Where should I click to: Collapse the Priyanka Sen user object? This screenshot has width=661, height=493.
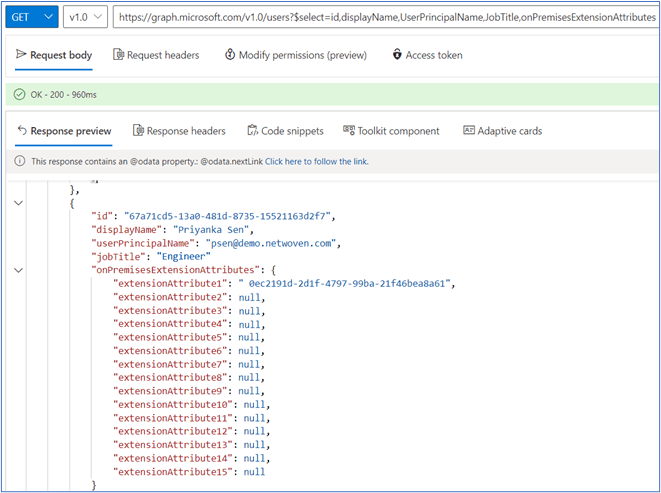[18, 203]
